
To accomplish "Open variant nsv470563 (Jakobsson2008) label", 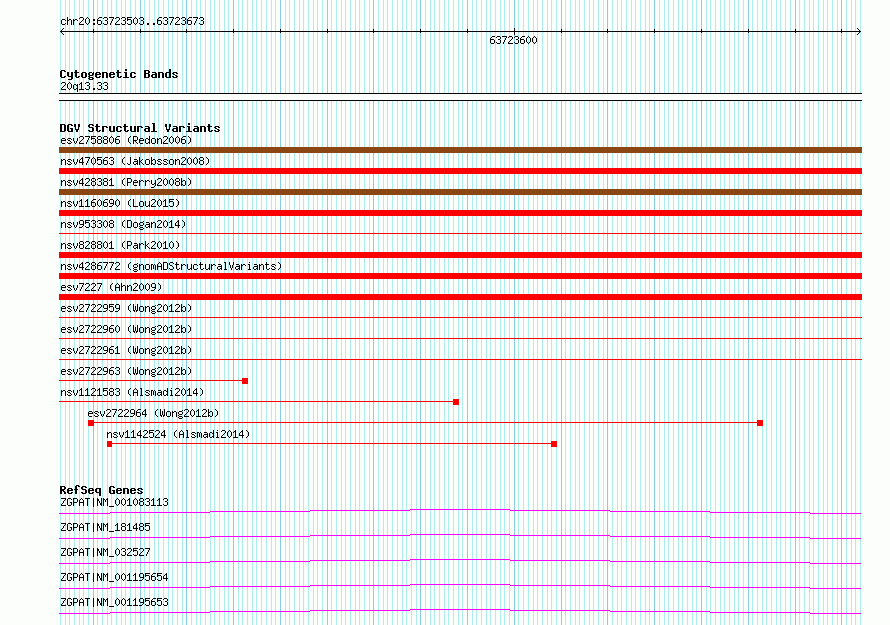I will (x=135, y=161).
